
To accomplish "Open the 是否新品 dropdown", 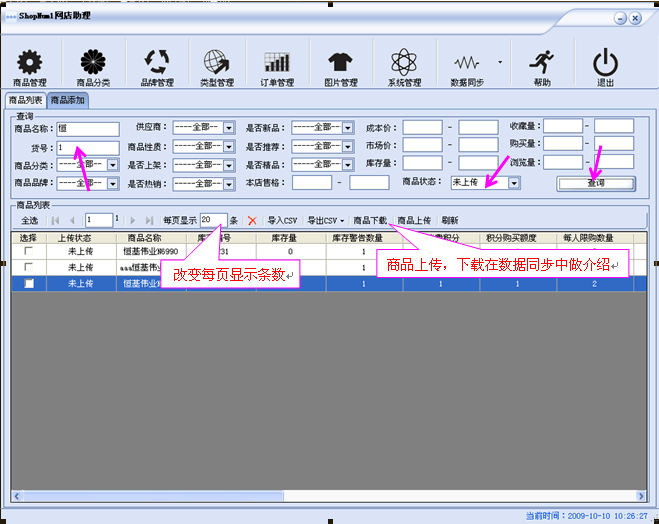I will click(348, 128).
